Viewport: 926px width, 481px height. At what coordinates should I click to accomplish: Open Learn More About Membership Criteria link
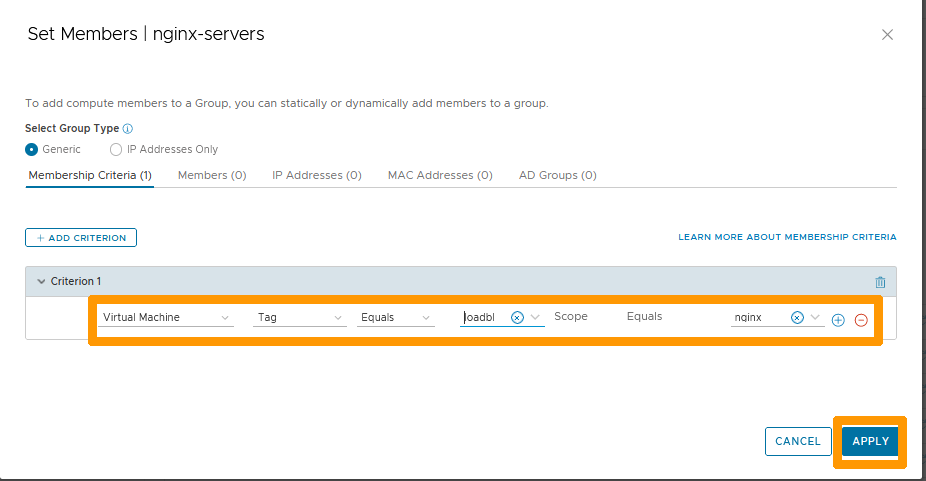point(787,237)
